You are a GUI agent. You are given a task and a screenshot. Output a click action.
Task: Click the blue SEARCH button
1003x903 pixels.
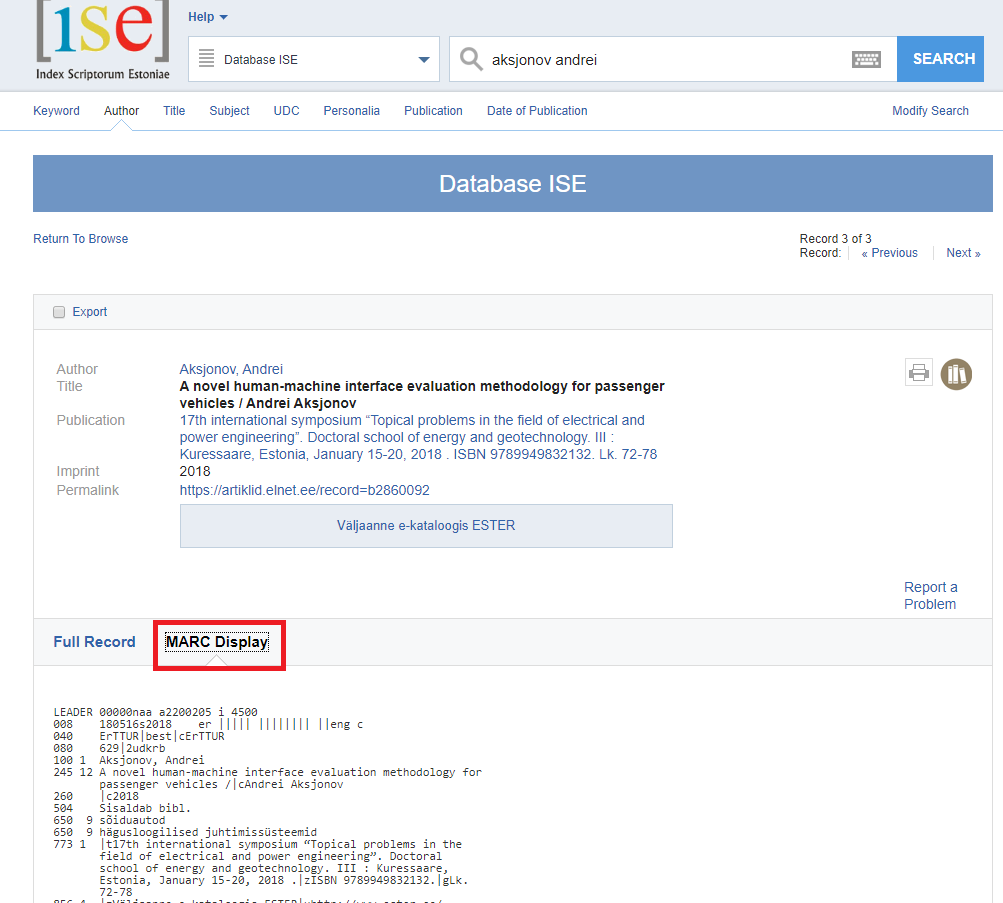(940, 59)
